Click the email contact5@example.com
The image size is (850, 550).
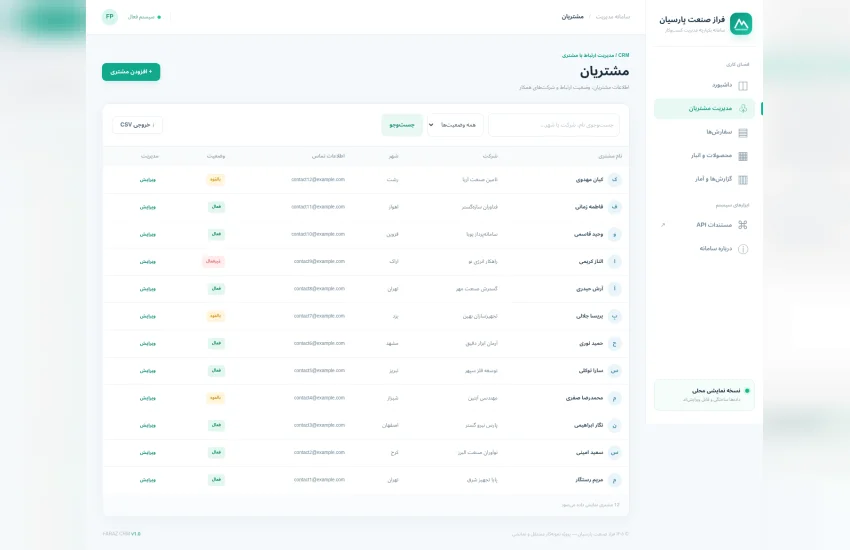[319, 371]
